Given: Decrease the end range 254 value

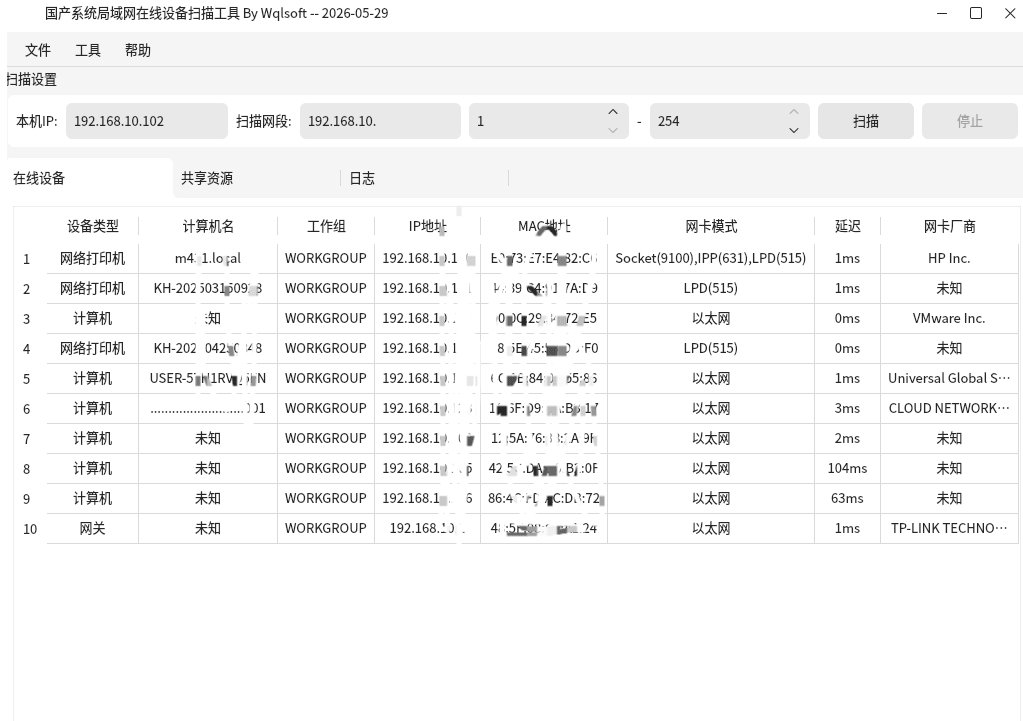Looking at the screenshot, I should point(793,130).
